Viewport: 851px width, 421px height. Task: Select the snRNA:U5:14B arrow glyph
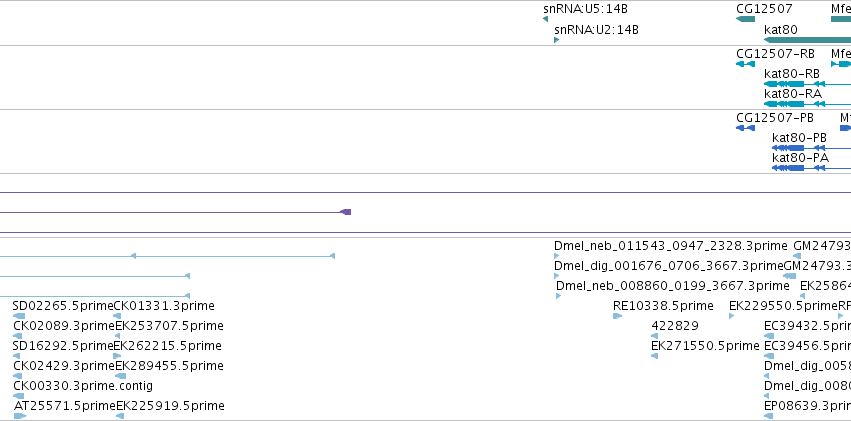pyautogui.click(x=545, y=20)
